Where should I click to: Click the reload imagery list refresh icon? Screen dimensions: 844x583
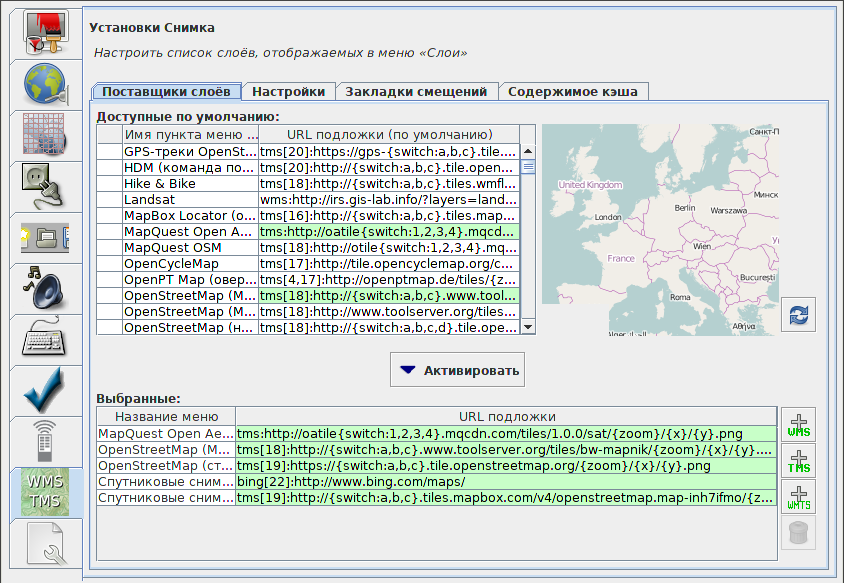798,314
